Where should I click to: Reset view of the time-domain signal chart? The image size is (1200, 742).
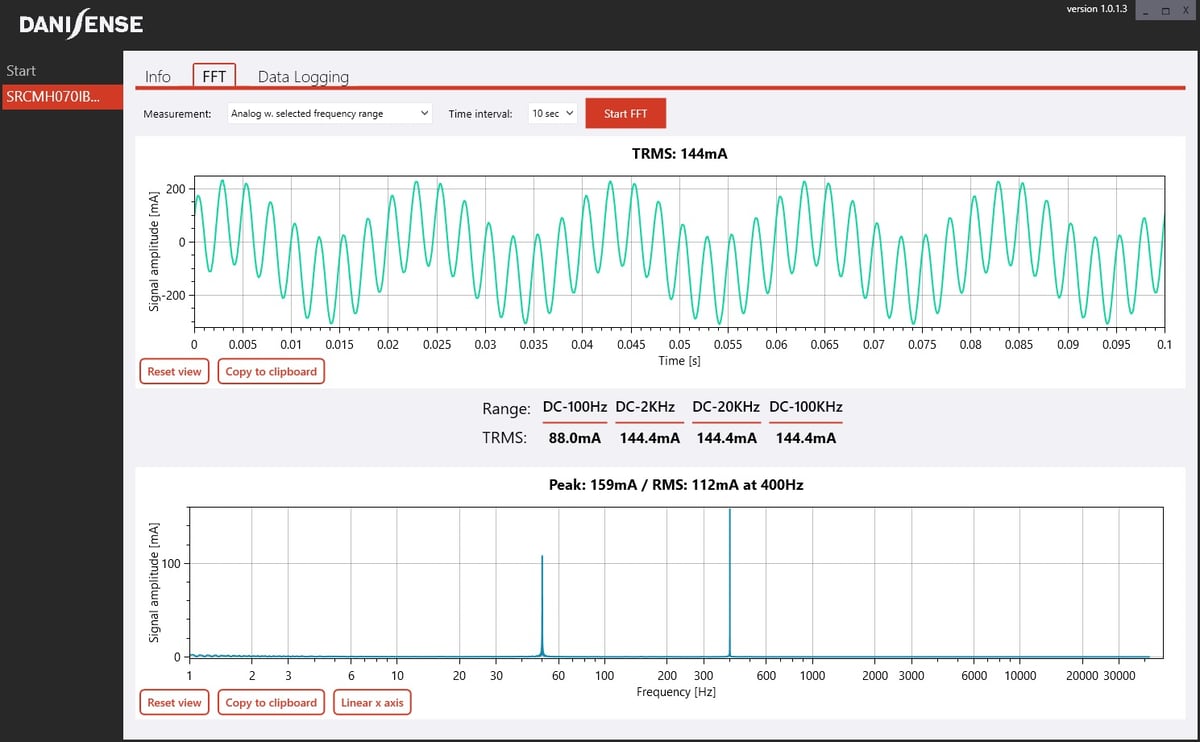pyautogui.click(x=174, y=371)
